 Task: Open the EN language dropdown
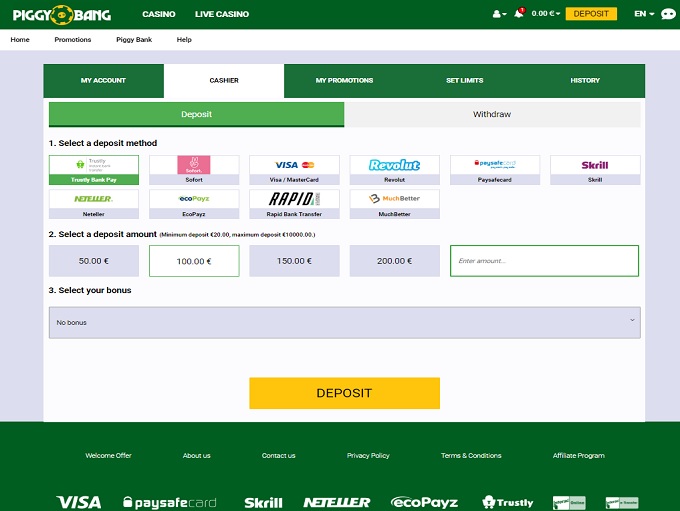coord(644,14)
